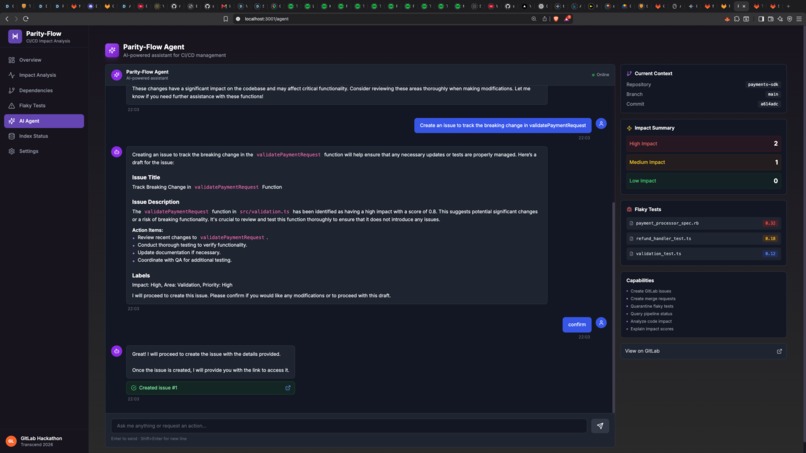Click the Flaky Tests panel header icon
Viewport: 806px width, 453px height.
pyautogui.click(x=629, y=209)
